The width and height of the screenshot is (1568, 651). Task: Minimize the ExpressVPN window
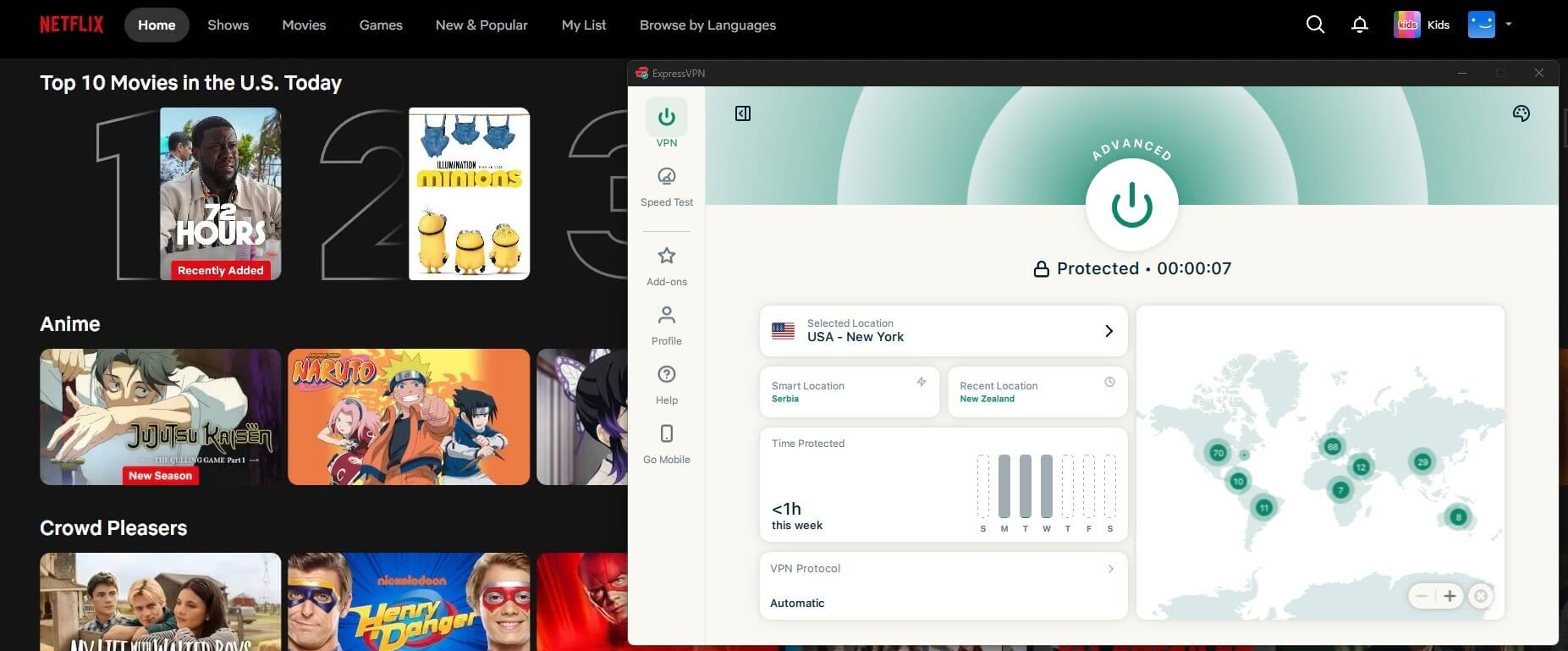pos(1461,73)
